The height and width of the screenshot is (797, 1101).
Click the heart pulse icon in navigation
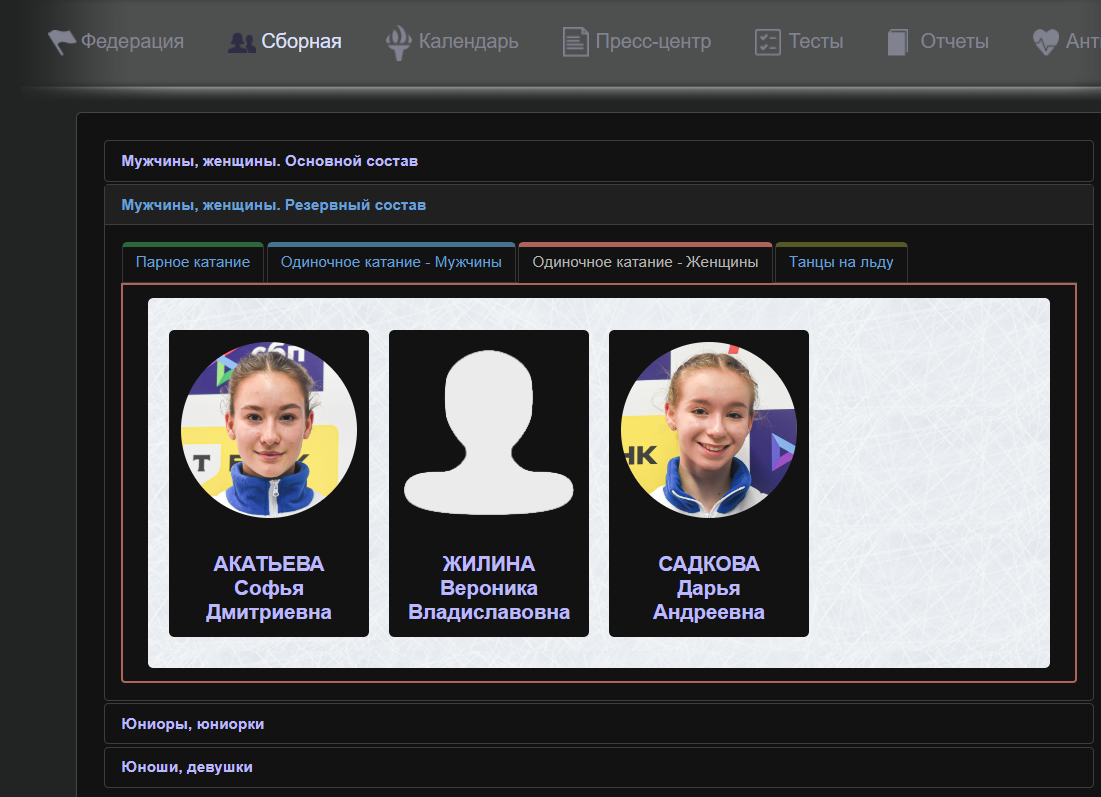tap(1045, 42)
